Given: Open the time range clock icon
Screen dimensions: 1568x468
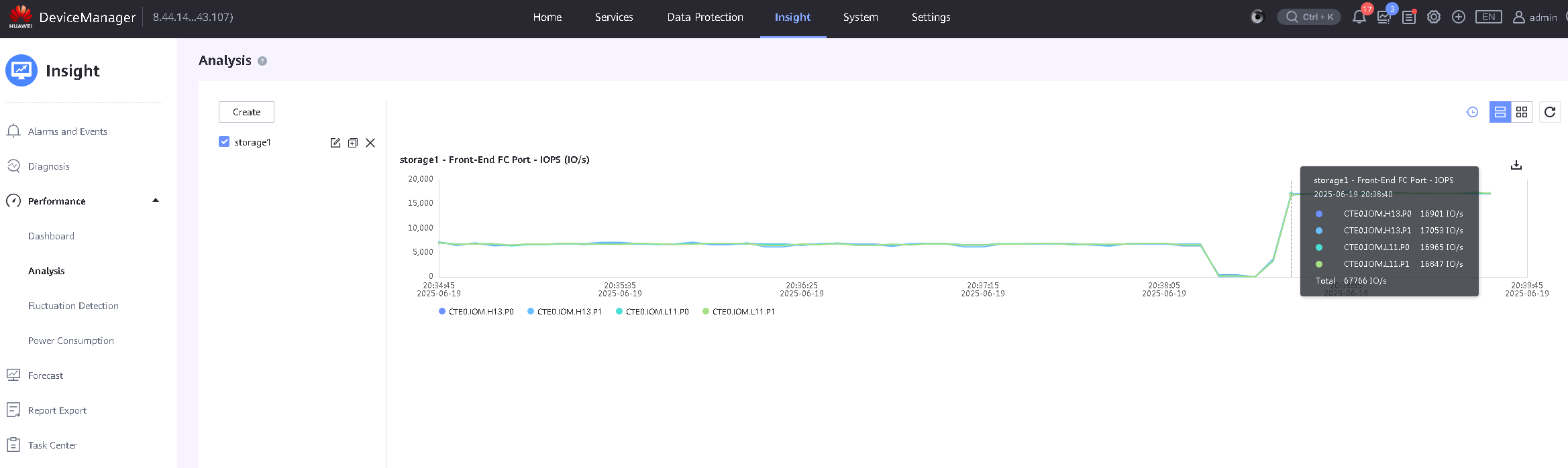Looking at the screenshot, I should coord(1473,112).
